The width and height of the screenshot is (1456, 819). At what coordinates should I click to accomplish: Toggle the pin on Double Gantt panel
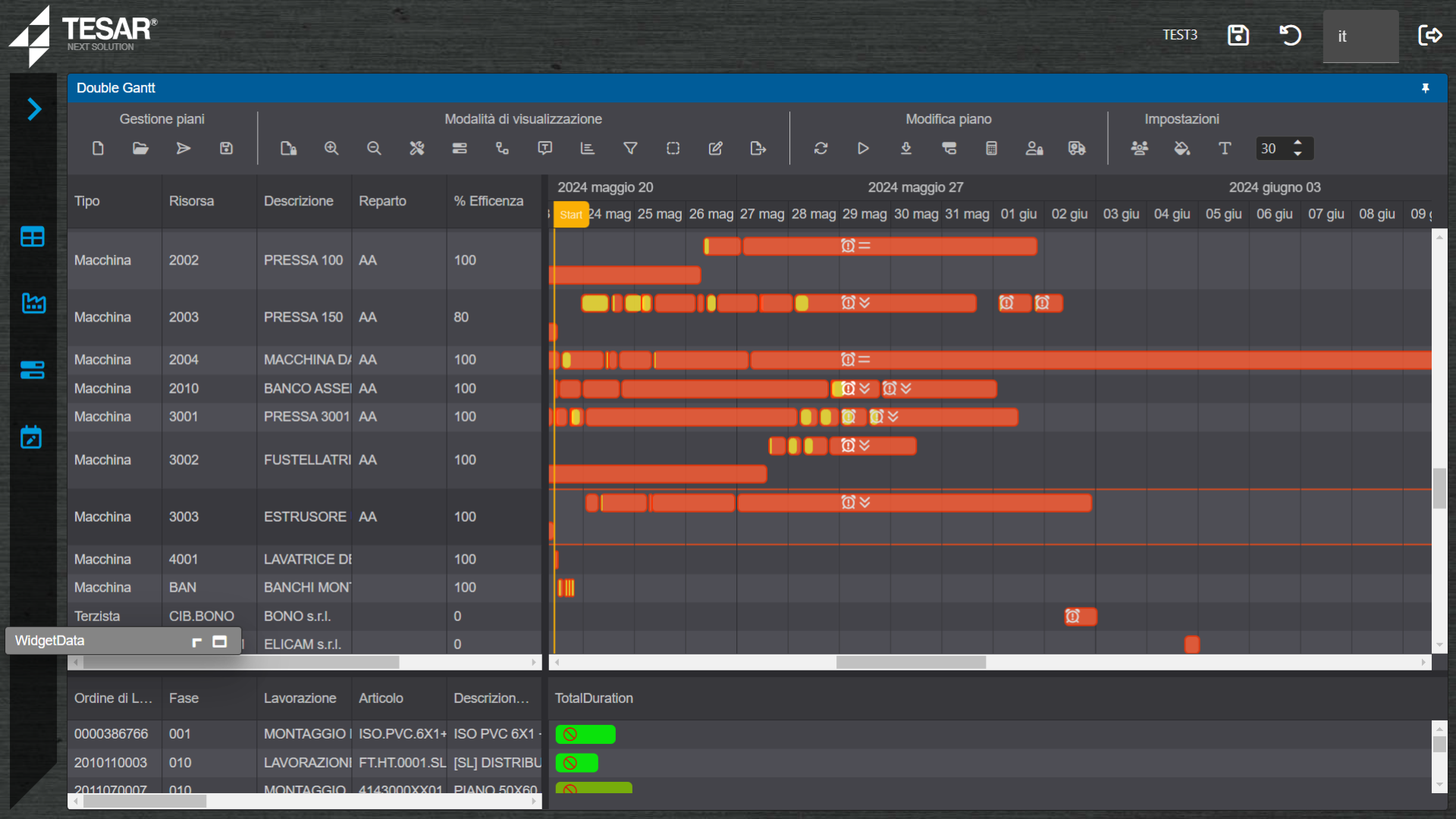pos(1426,88)
